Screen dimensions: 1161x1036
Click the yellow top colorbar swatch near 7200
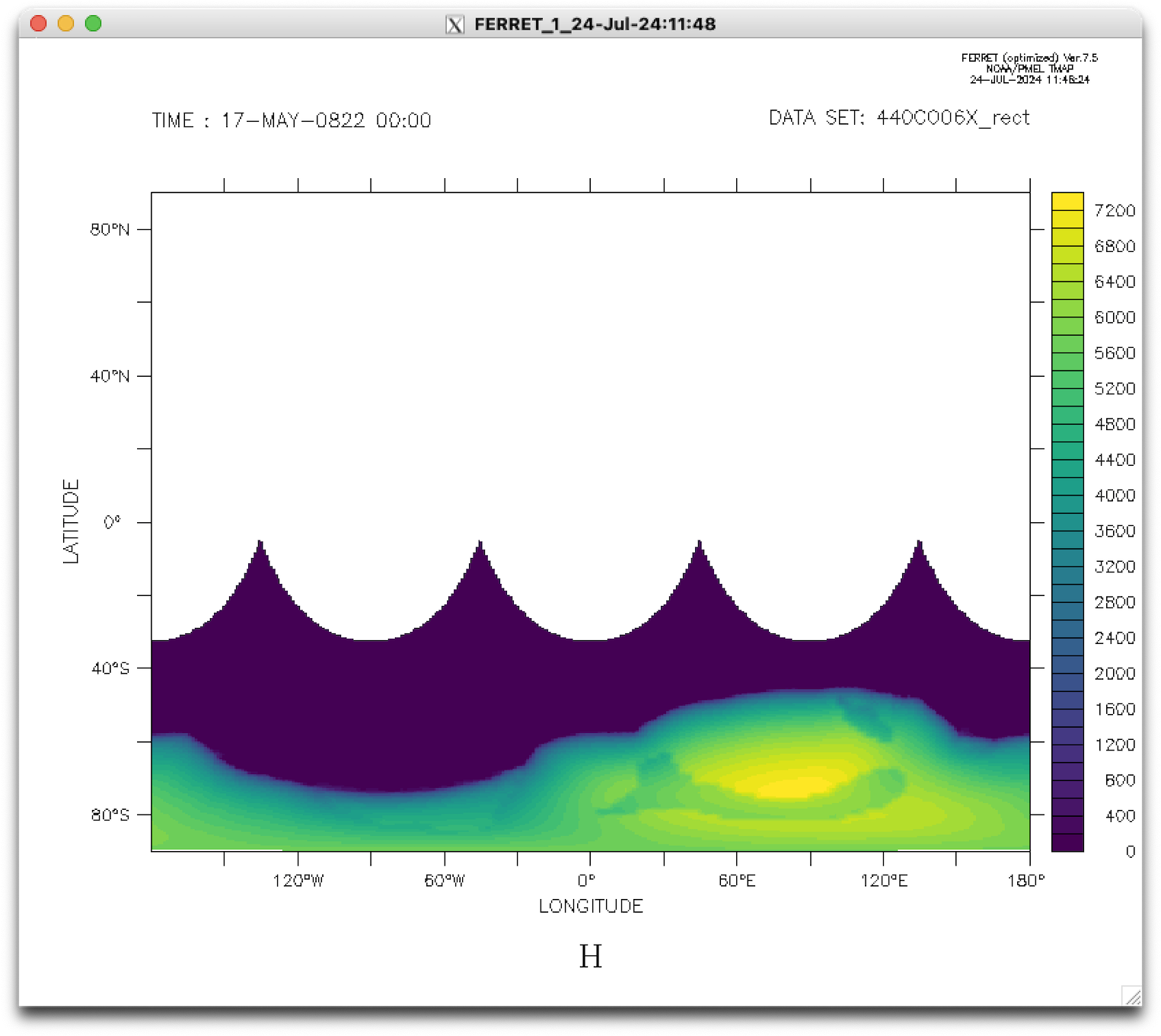click(x=1067, y=201)
